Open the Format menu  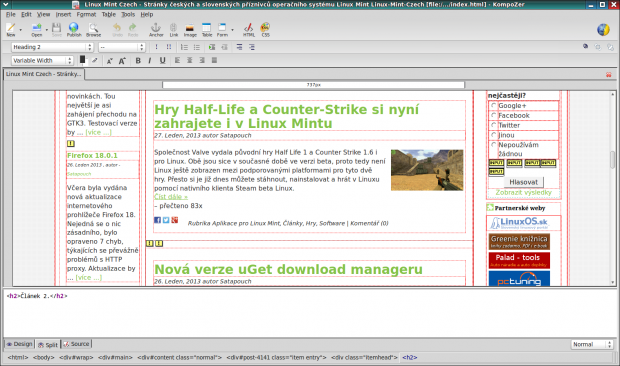(x=86, y=14)
